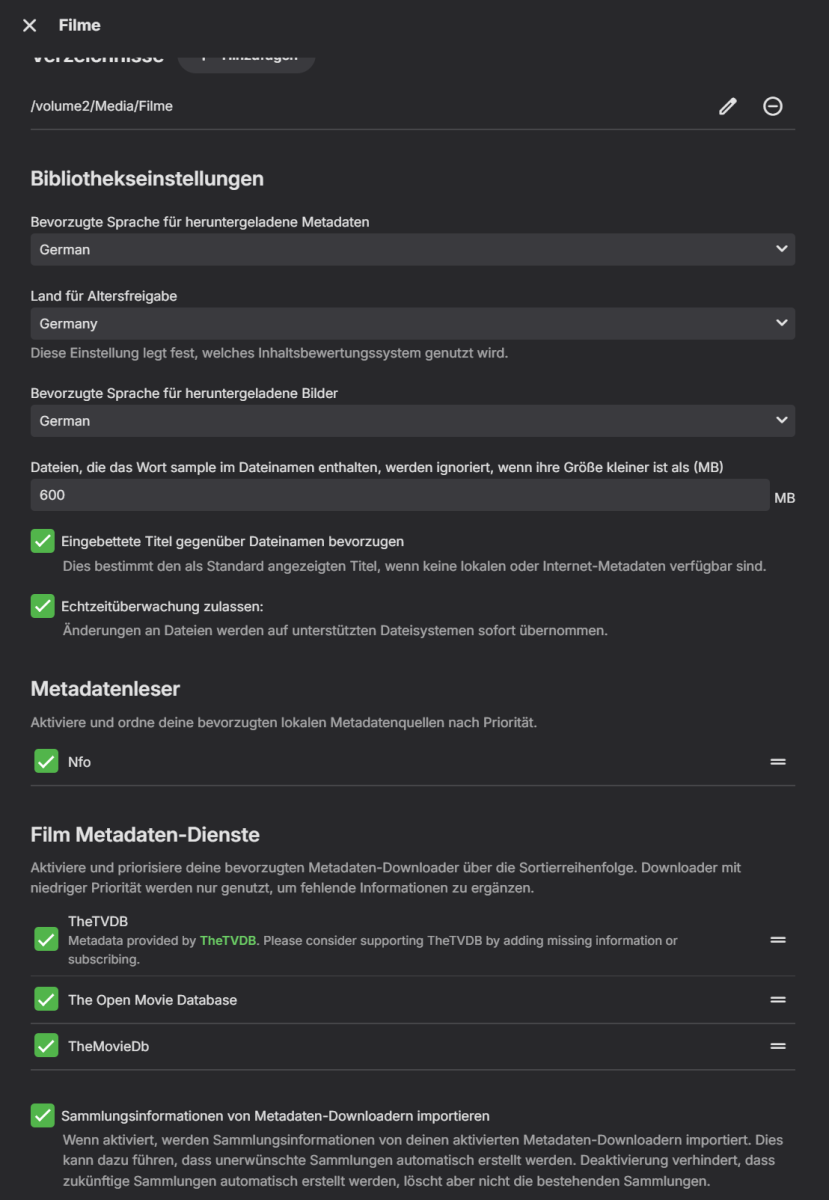The image size is (829, 1200).
Task: Close the Filme library dialog
Action: 30,25
